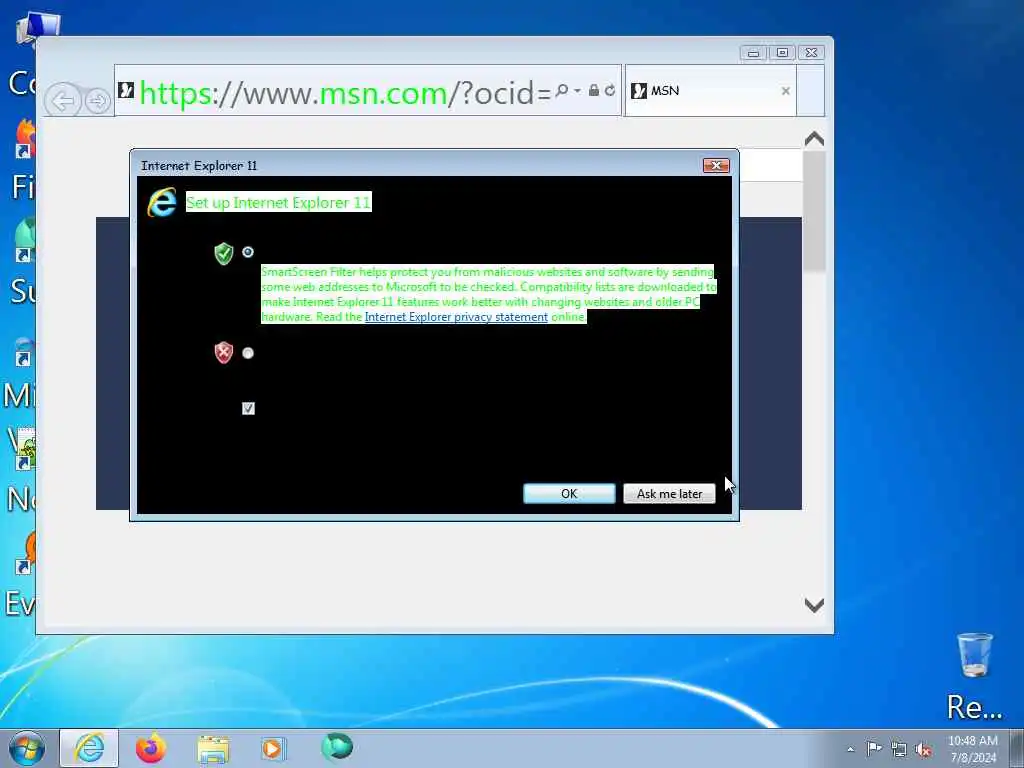Open address bar autocomplete dropdown arrow

click(577, 91)
